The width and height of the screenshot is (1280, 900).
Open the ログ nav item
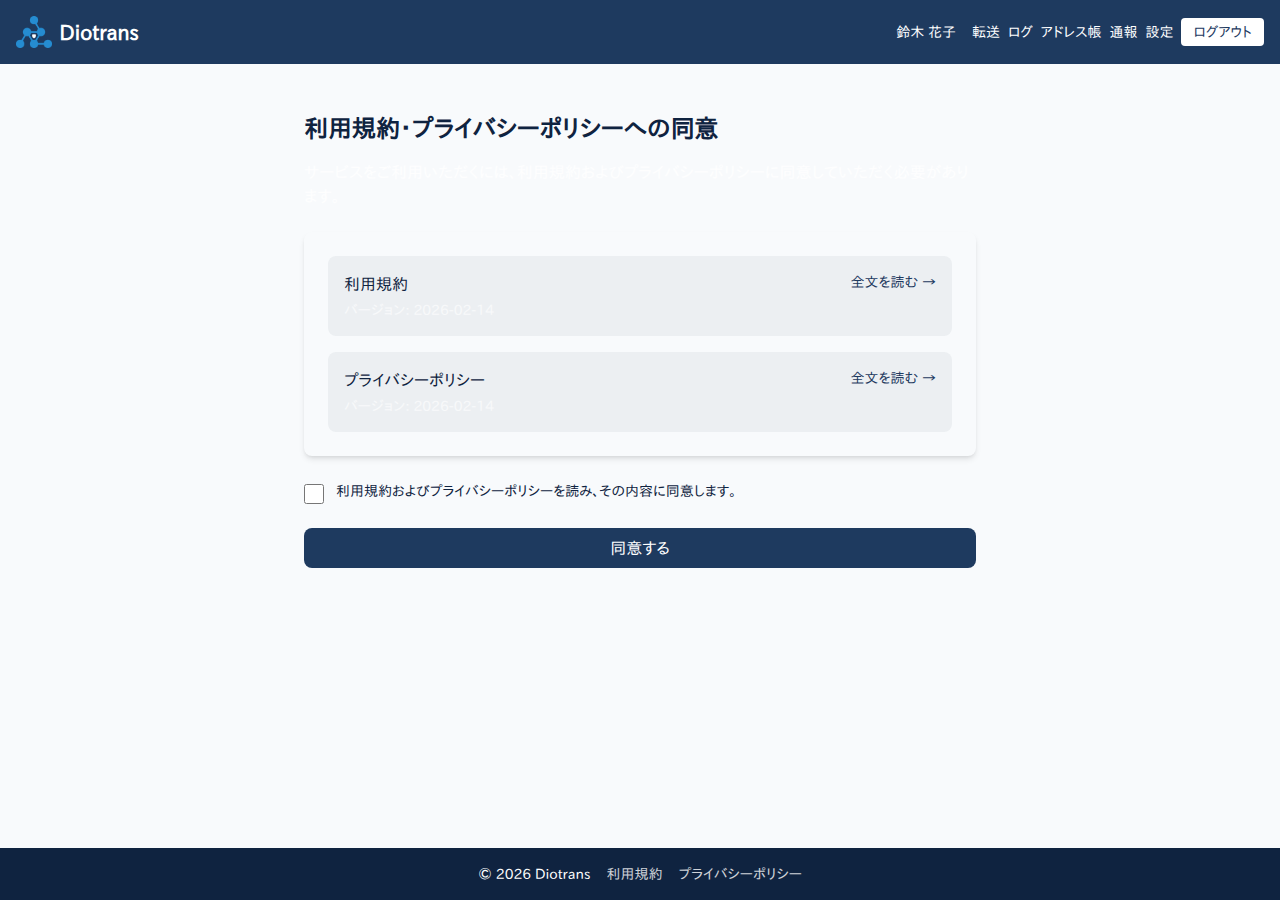pyautogui.click(x=1020, y=32)
